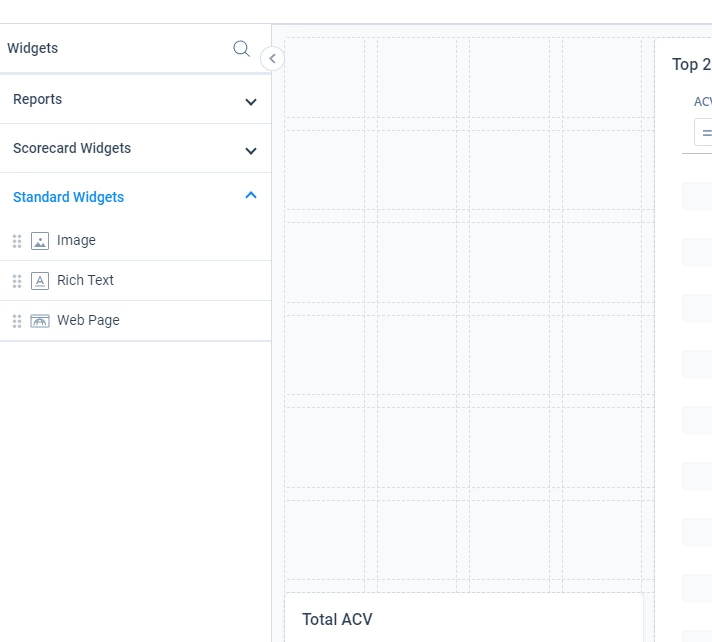Collapse the Standard Widgets chevron
Screen dimensions: 712x642
251,195
